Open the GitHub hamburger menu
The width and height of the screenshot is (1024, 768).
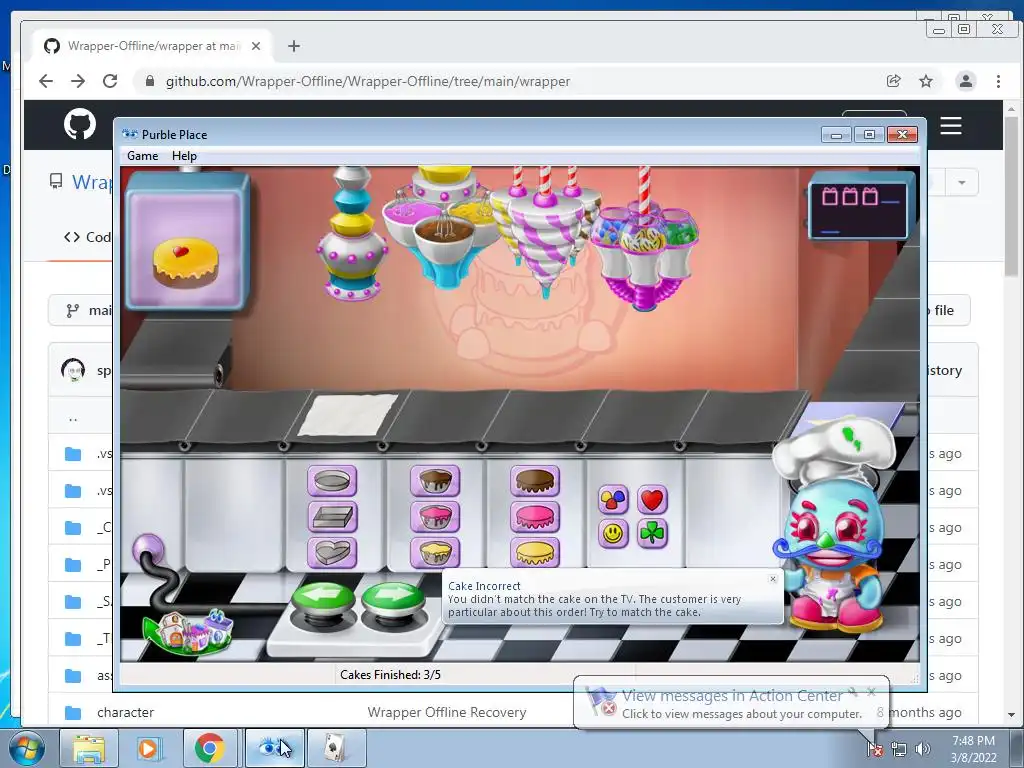[x=951, y=125]
